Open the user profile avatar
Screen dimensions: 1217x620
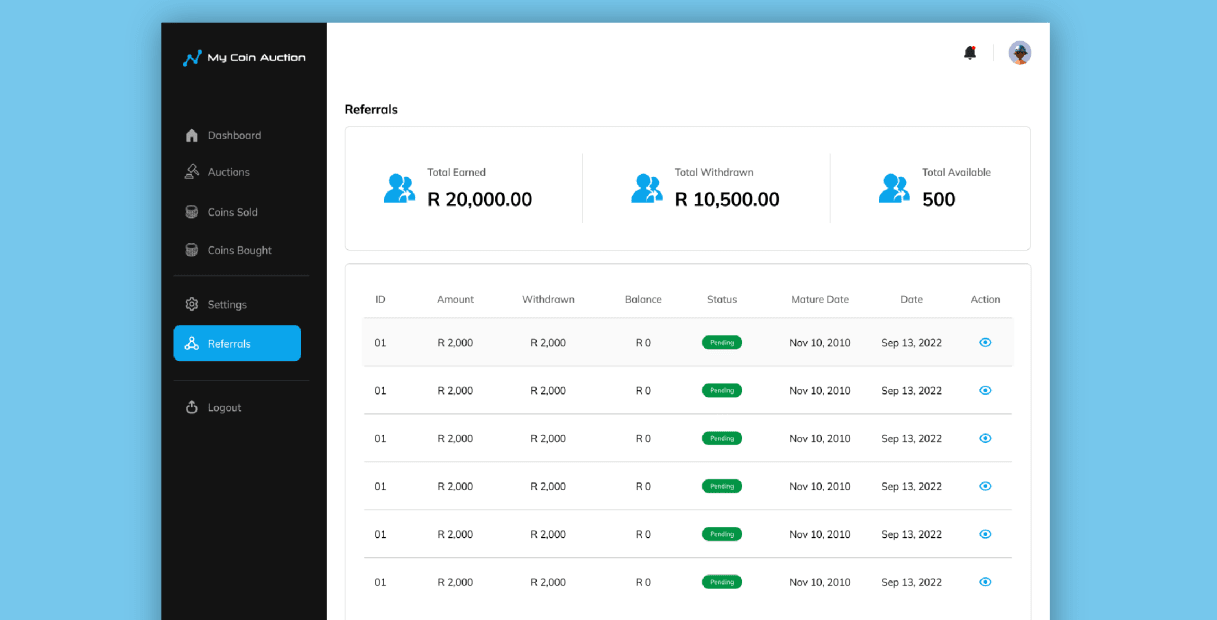(1020, 53)
